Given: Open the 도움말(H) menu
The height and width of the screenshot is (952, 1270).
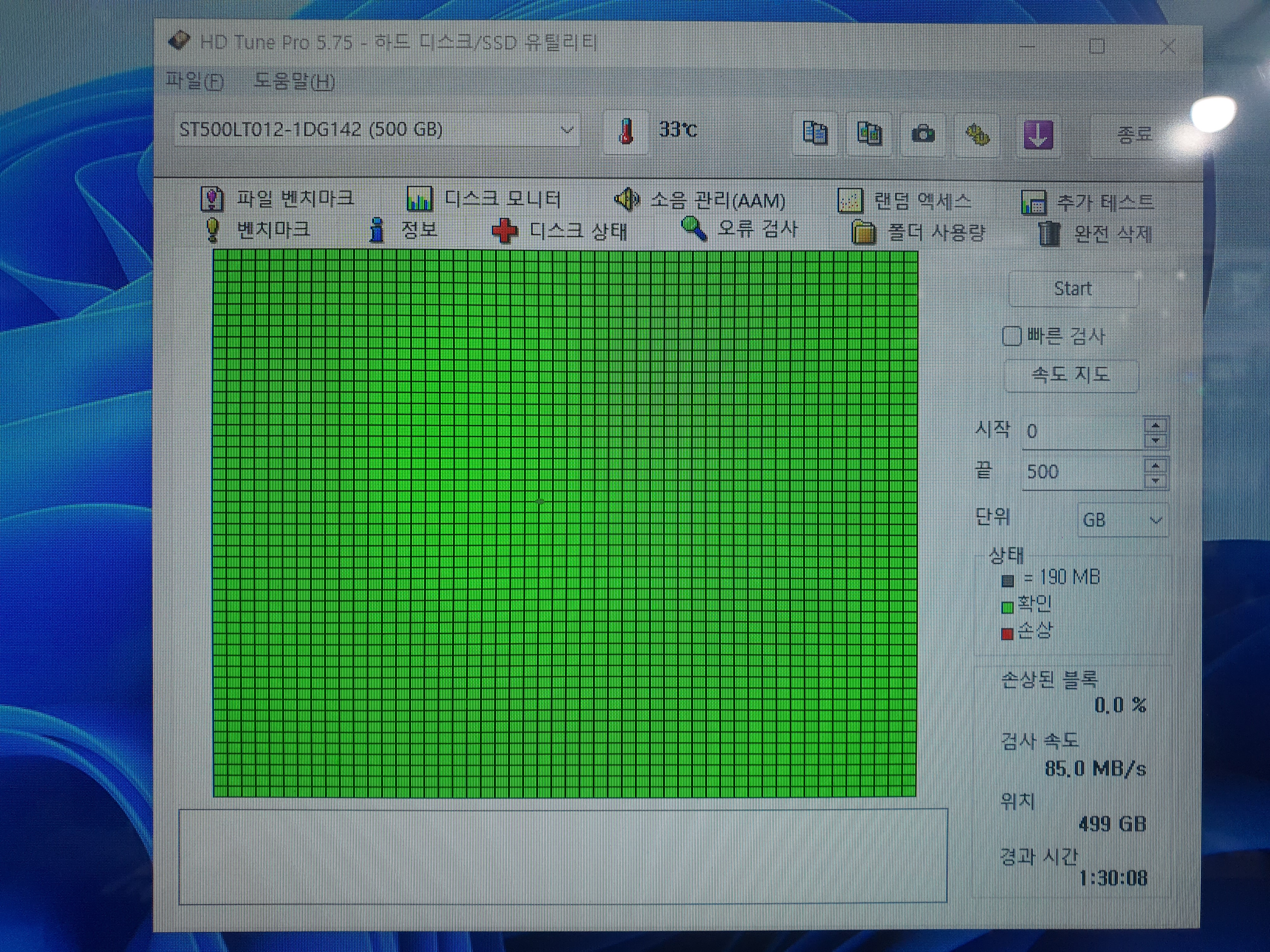Looking at the screenshot, I should click(x=294, y=82).
